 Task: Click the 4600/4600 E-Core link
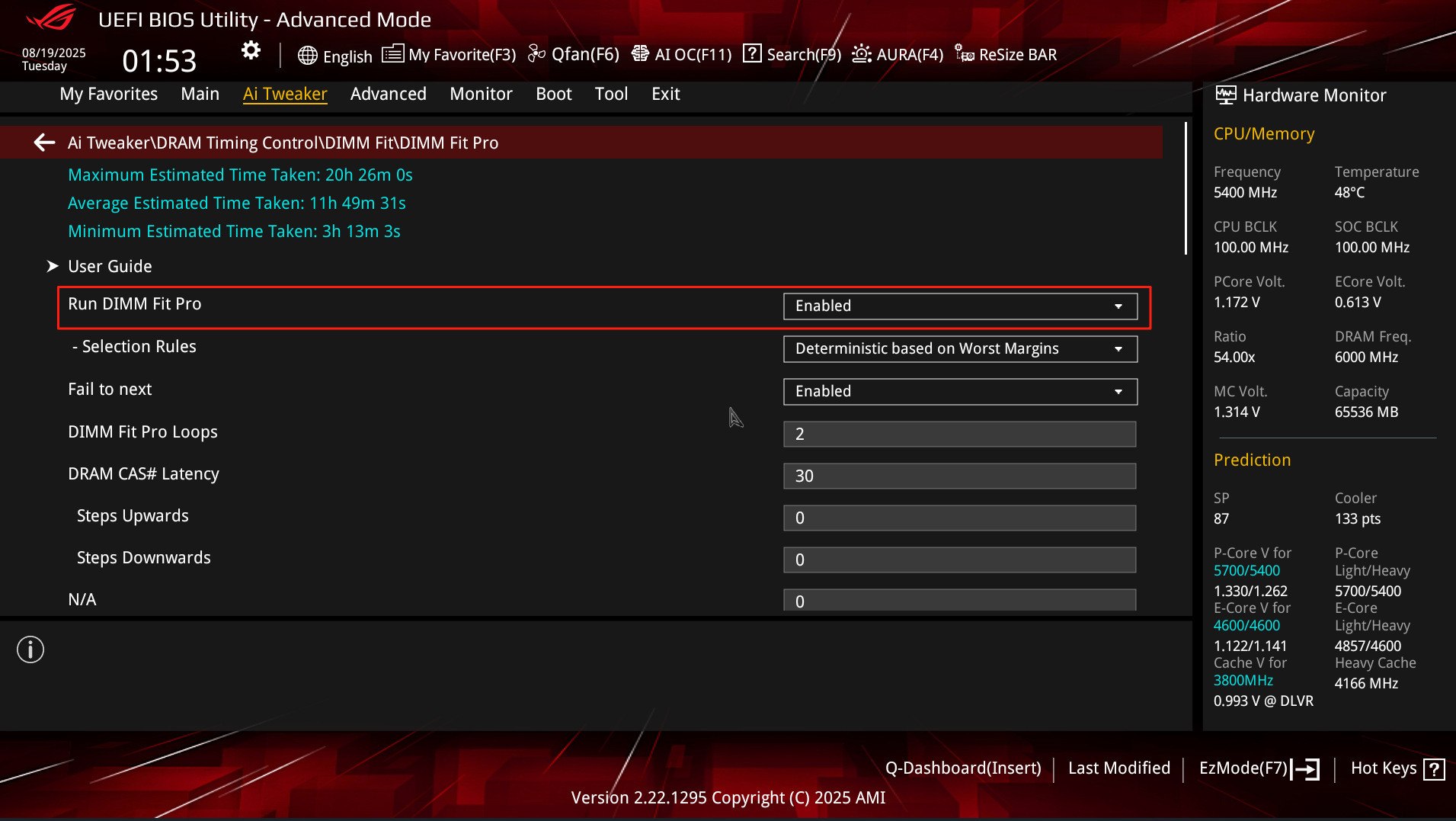pyautogui.click(x=1246, y=625)
